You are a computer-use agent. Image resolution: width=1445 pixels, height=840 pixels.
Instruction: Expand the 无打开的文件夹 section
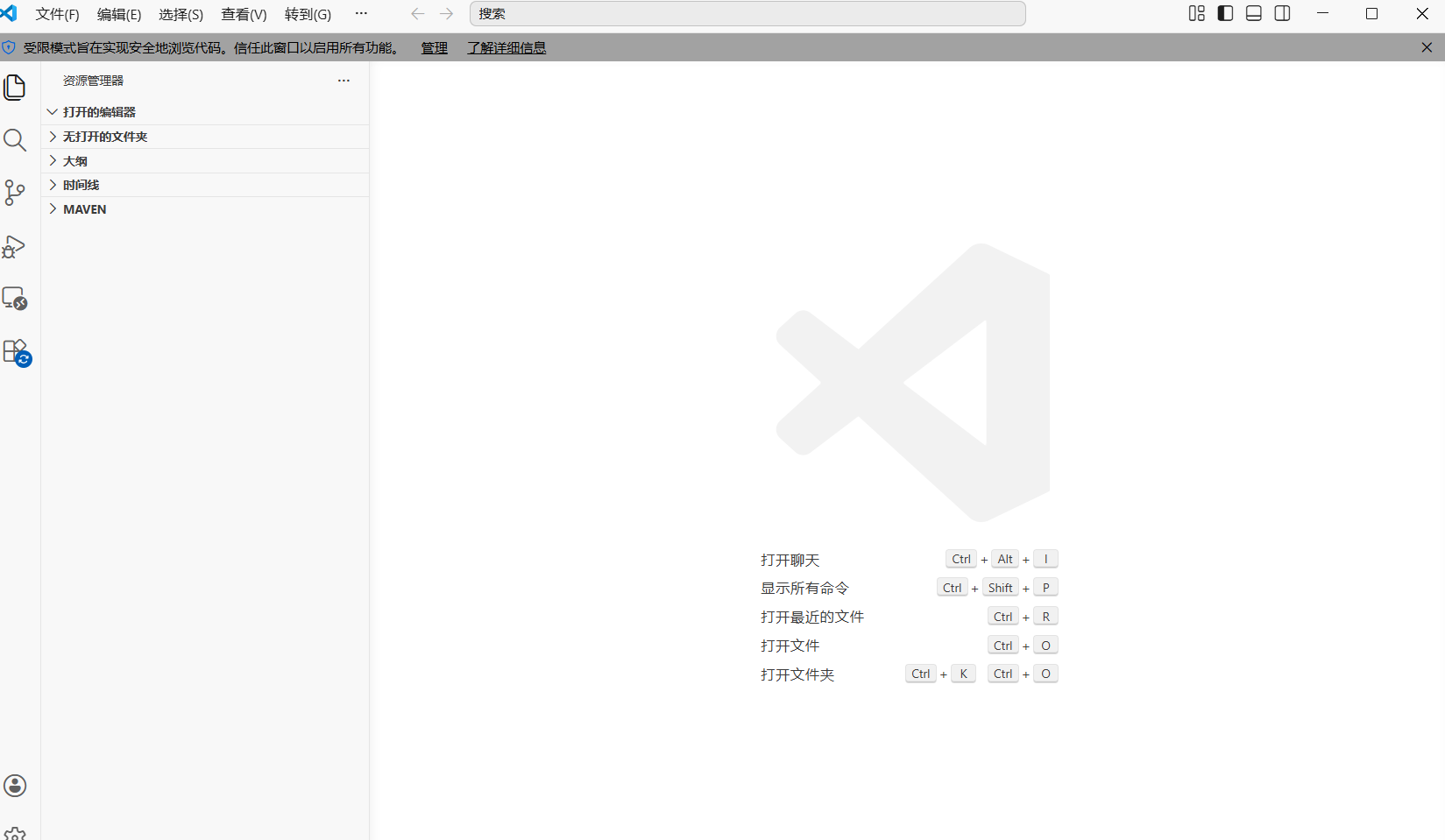pyautogui.click(x=205, y=137)
